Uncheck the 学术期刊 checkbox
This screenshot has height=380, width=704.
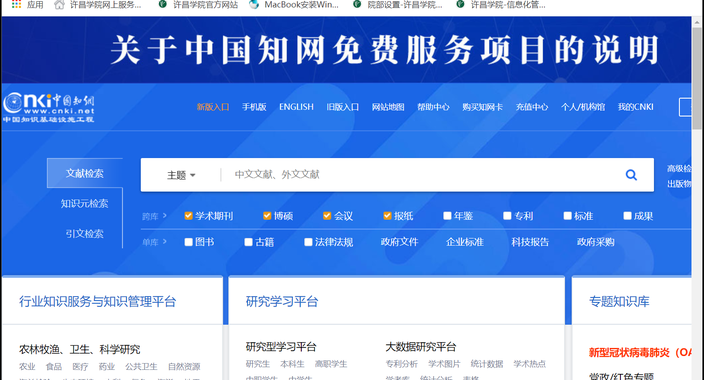pyautogui.click(x=189, y=216)
